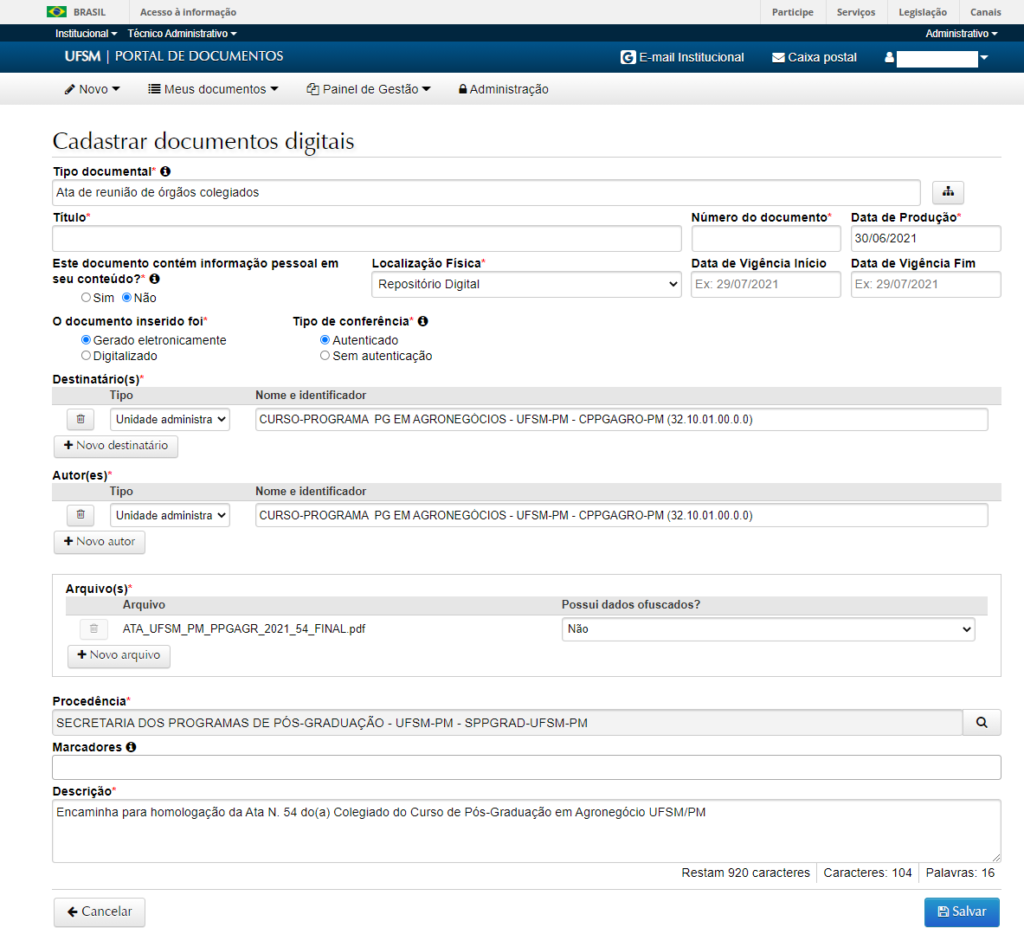Click the Procedência search magnifier icon
1024x947 pixels.
[981, 722]
